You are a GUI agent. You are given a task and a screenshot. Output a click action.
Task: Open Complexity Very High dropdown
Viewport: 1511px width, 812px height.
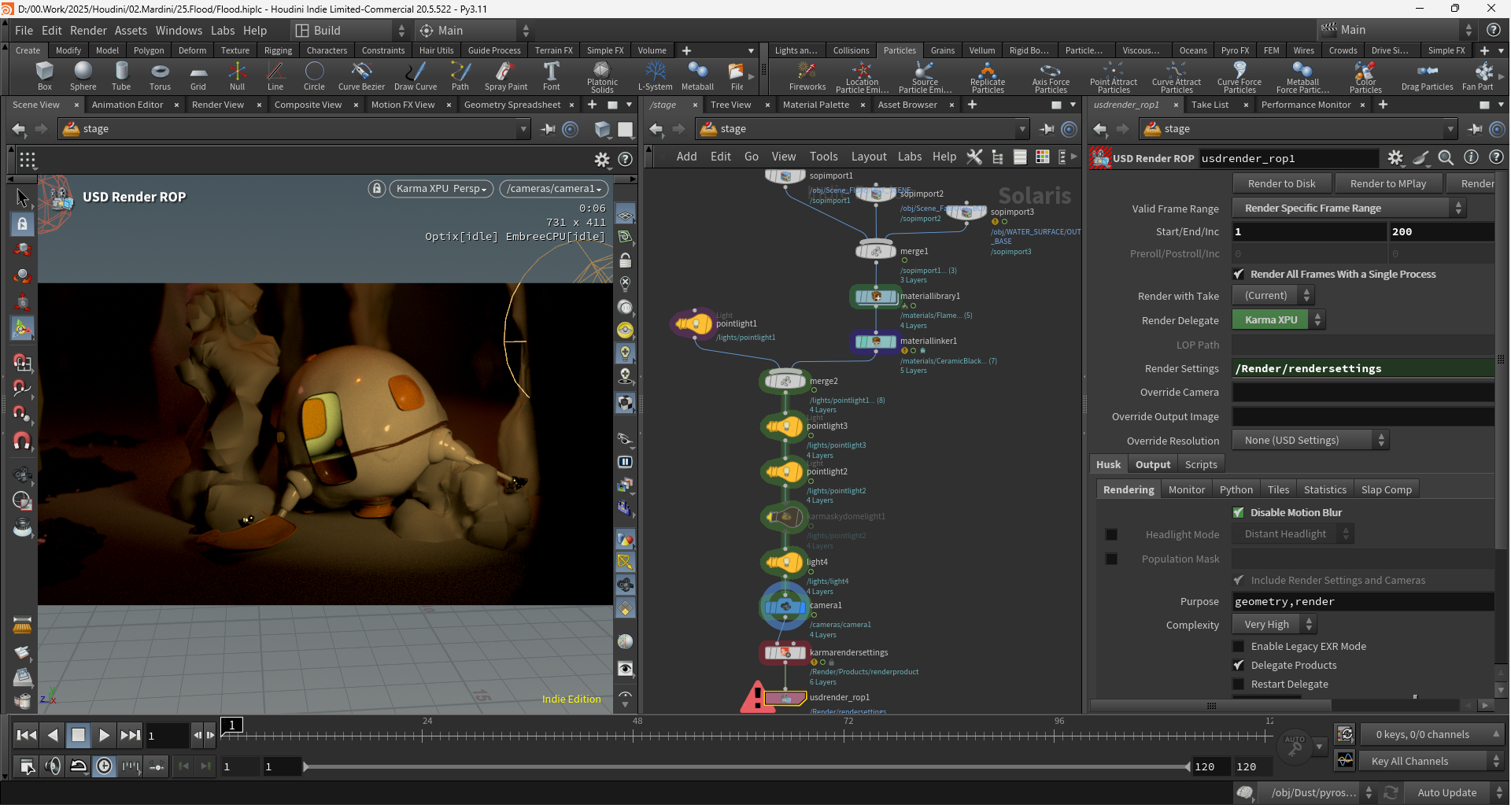(1274, 625)
